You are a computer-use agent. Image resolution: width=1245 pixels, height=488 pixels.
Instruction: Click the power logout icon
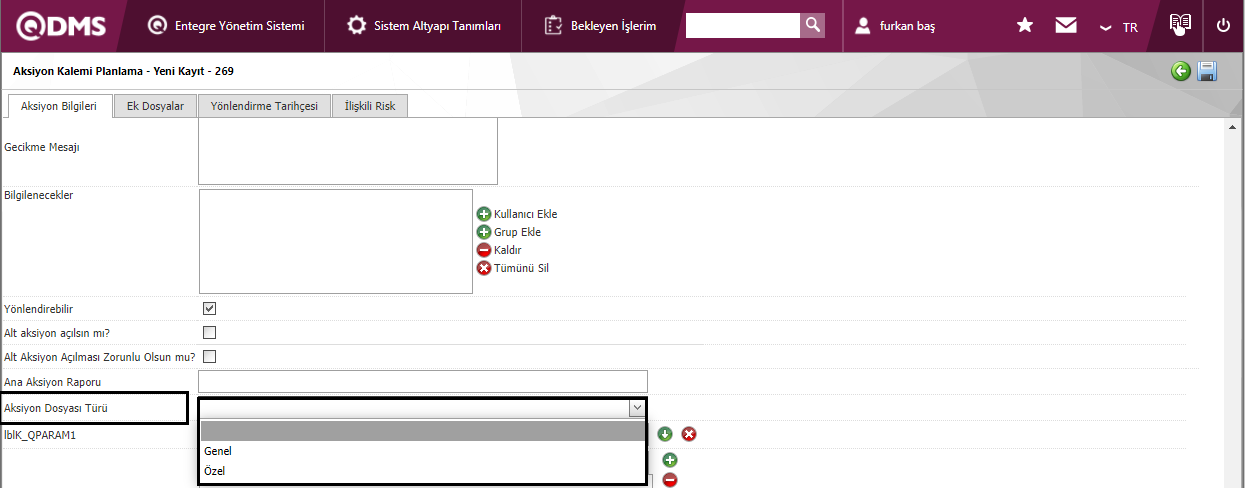click(x=1223, y=26)
